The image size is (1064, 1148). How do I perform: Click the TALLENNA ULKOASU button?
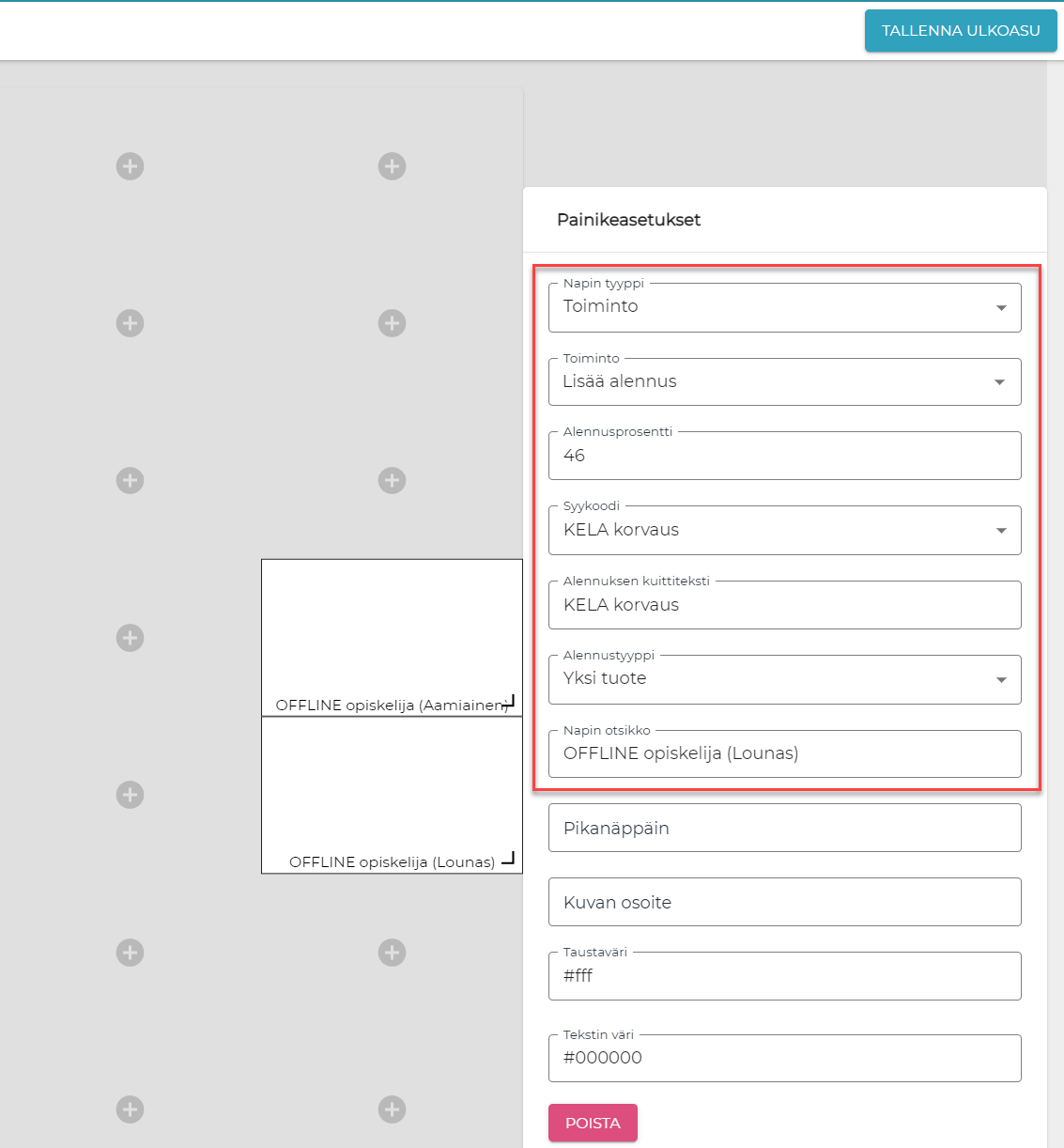tap(960, 31)
